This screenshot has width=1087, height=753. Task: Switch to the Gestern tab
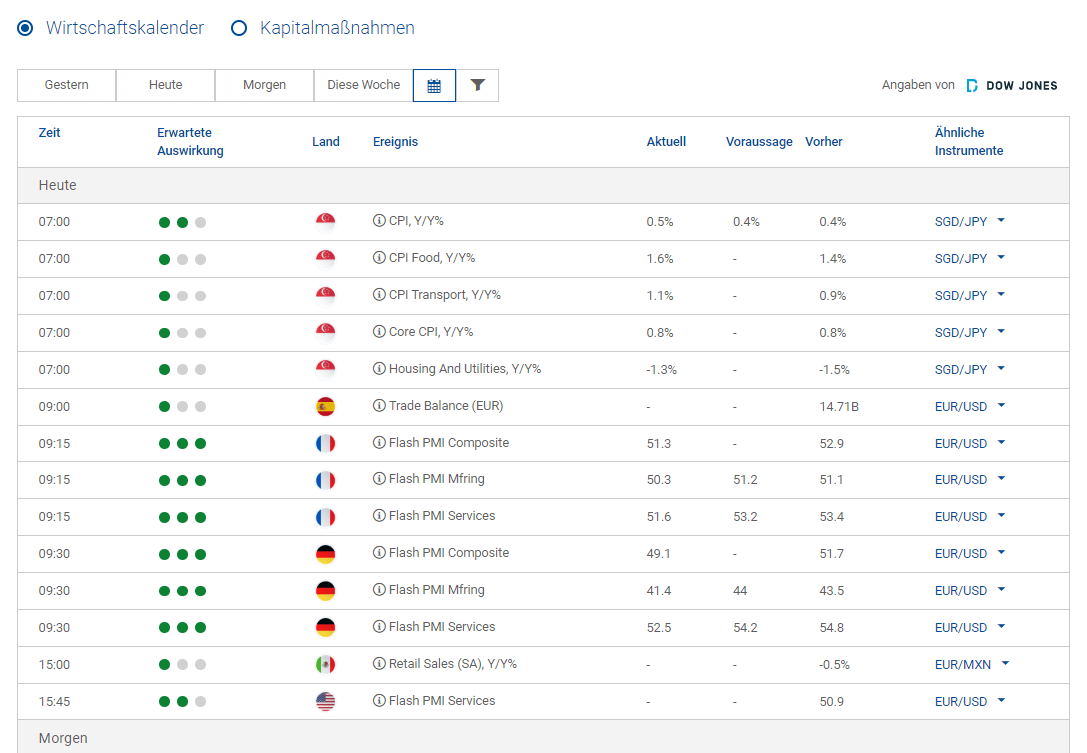coord(67,85)
